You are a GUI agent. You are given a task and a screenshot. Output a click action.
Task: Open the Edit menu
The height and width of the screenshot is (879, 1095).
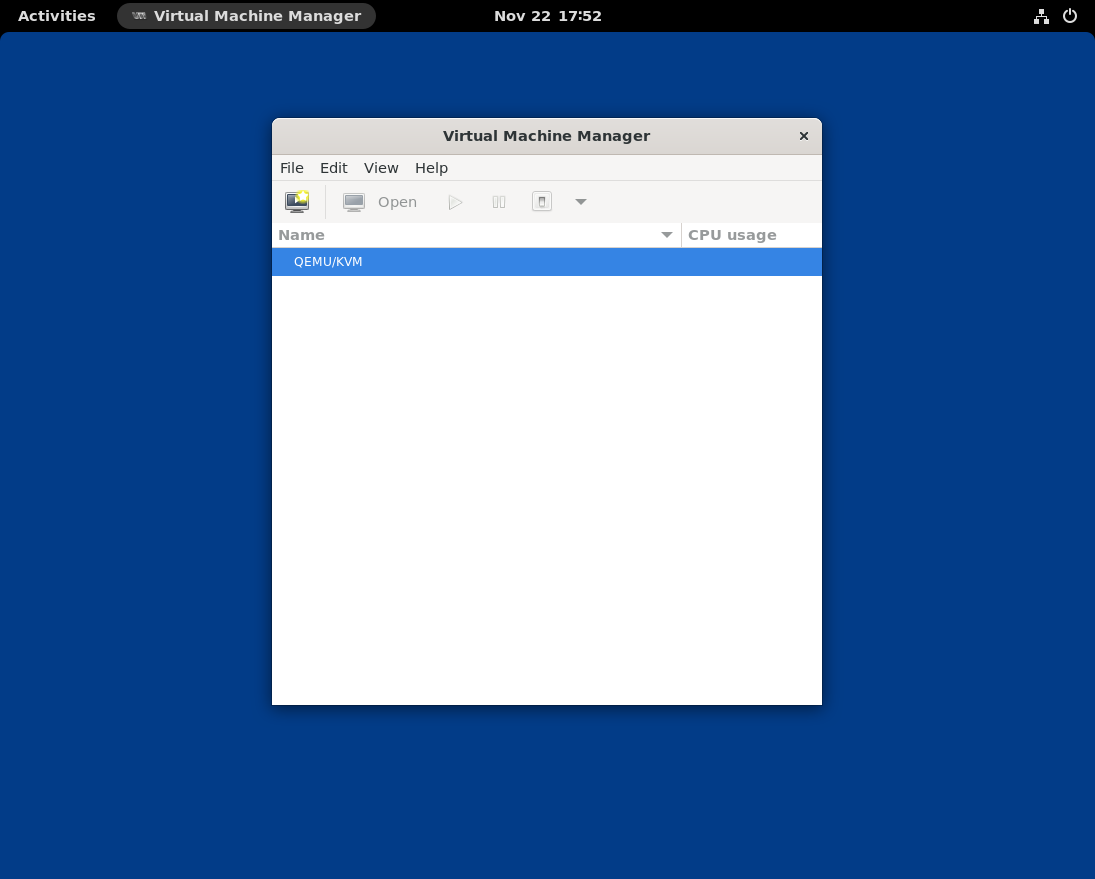pos(333,168)
